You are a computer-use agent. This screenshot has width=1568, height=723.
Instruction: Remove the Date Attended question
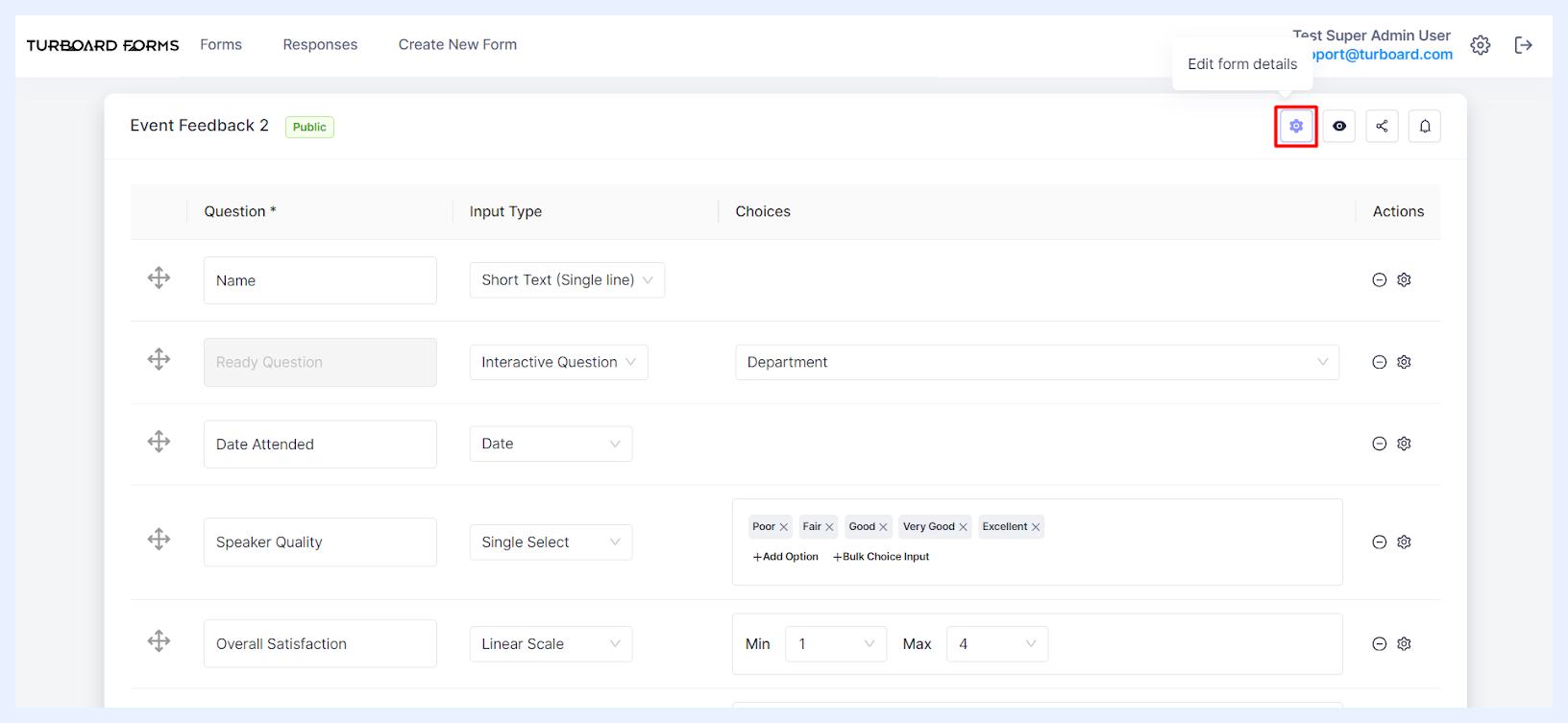coord(1380,444)
